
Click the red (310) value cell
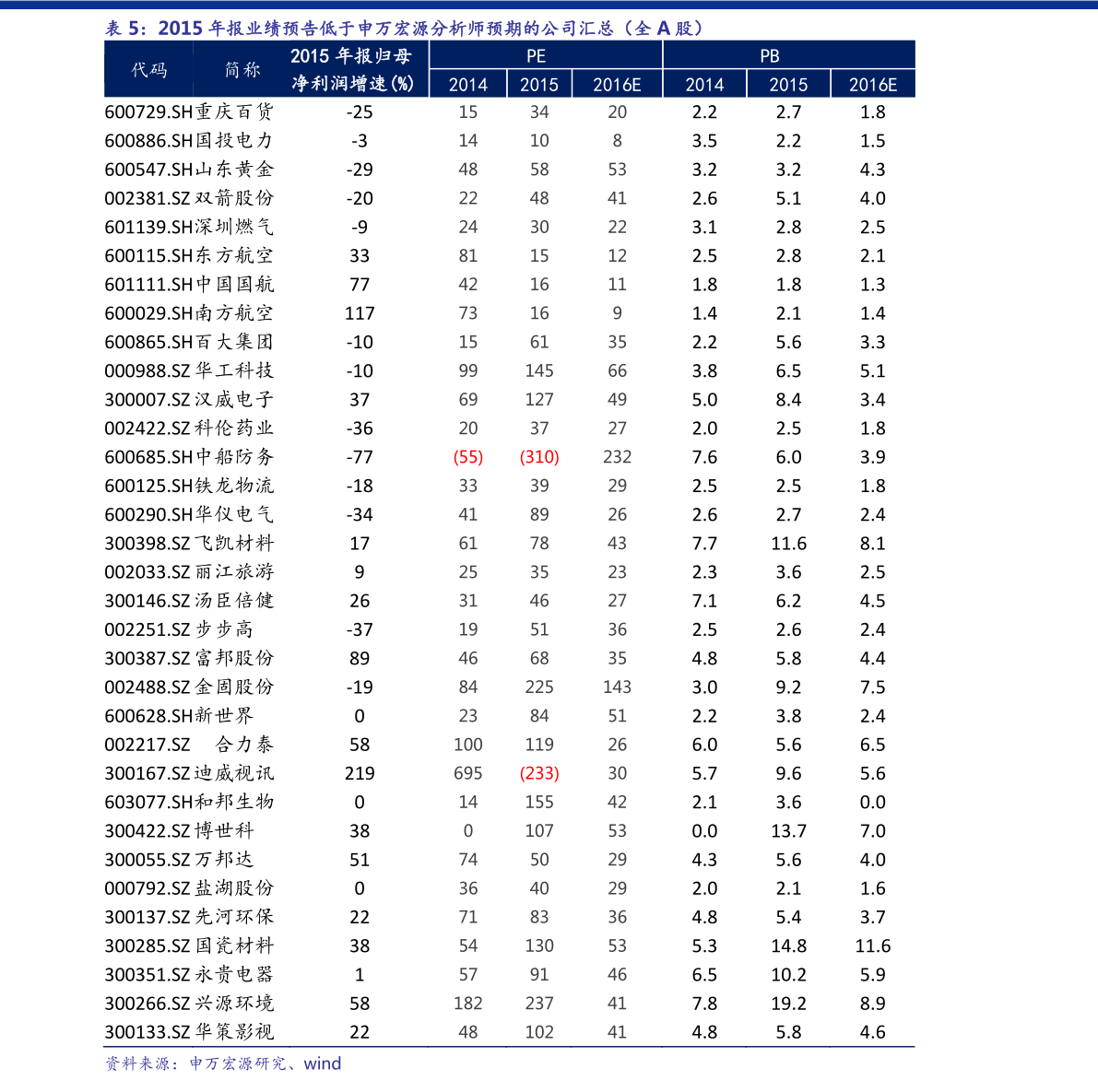pyautogui.click(x=539, y=457)
